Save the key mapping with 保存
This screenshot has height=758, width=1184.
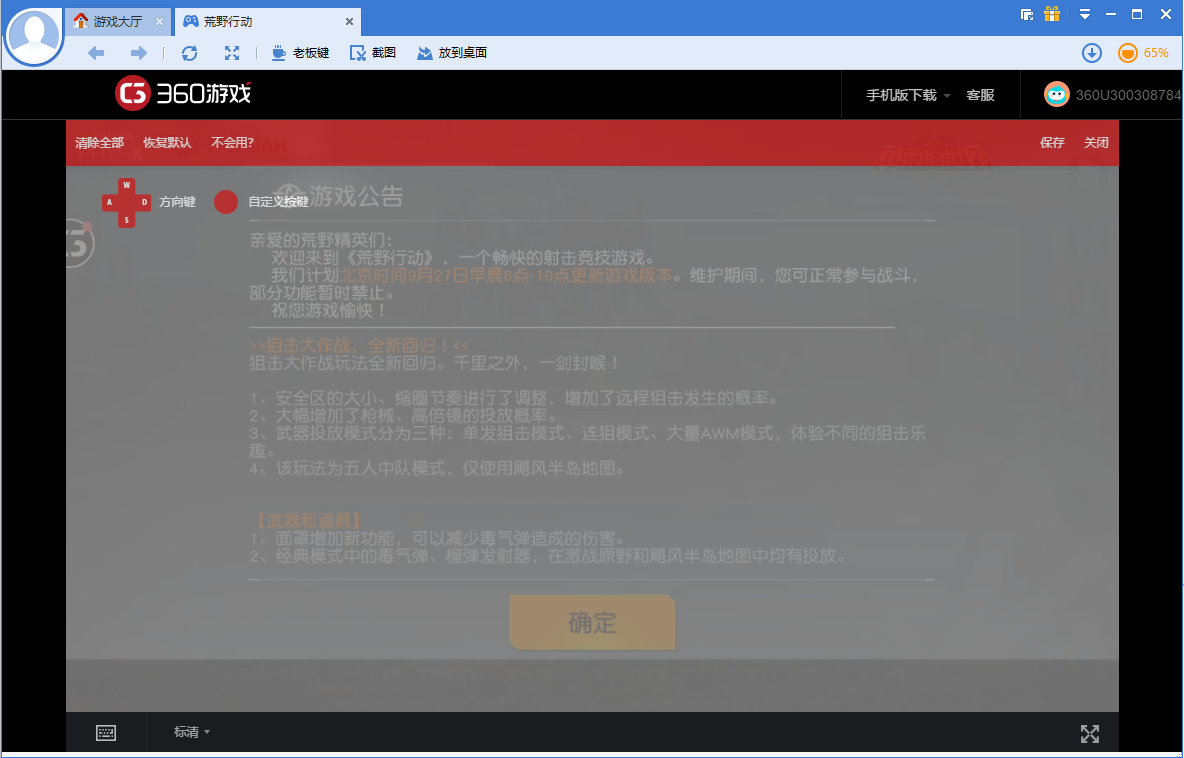[x=1052, y=143]
